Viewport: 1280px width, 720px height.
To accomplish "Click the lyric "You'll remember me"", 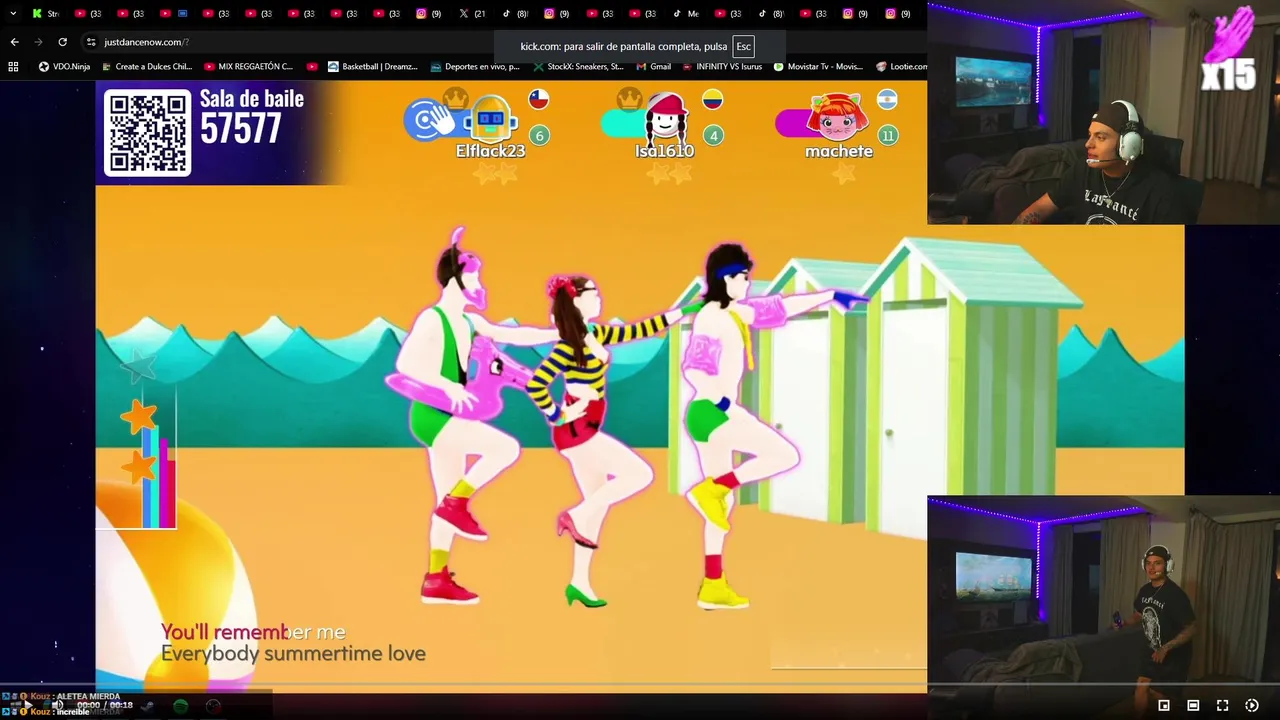I will coord(253,632).
